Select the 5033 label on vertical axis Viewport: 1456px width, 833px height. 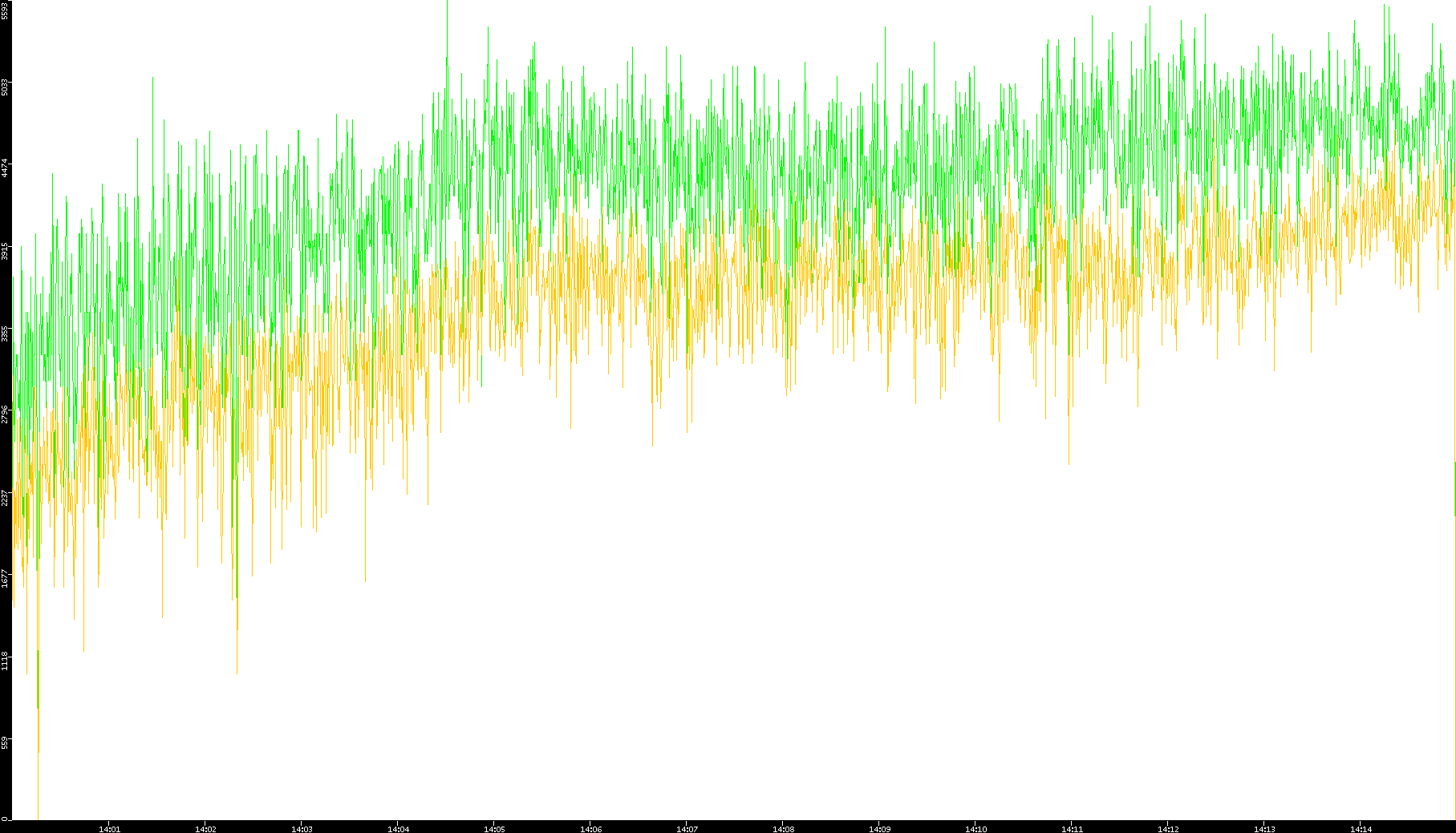pos(5,87)
